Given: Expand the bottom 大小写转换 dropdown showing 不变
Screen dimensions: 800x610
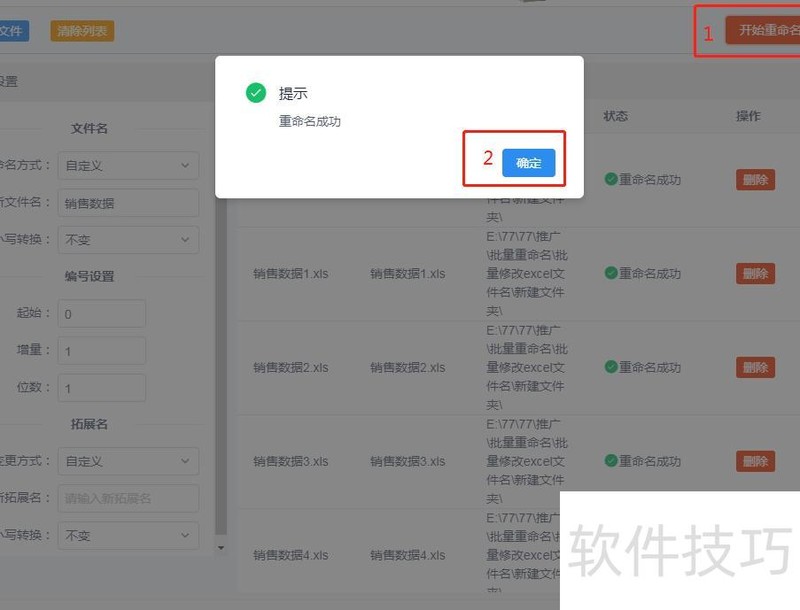Looking at the screenshot, I should tap(128, 535).
